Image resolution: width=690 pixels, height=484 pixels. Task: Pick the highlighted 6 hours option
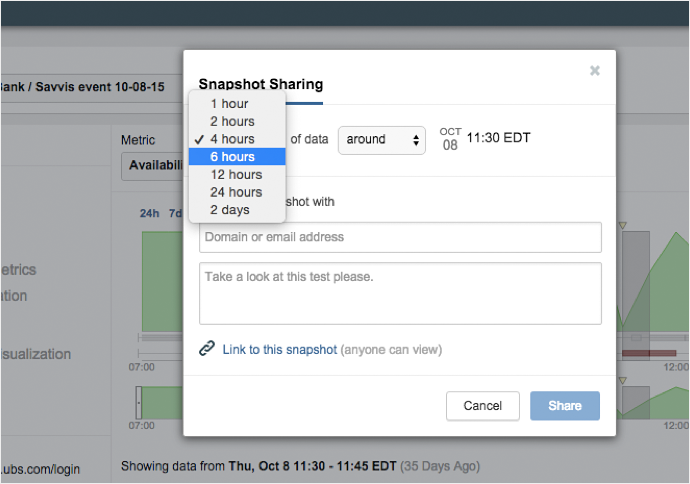(232, 157)
